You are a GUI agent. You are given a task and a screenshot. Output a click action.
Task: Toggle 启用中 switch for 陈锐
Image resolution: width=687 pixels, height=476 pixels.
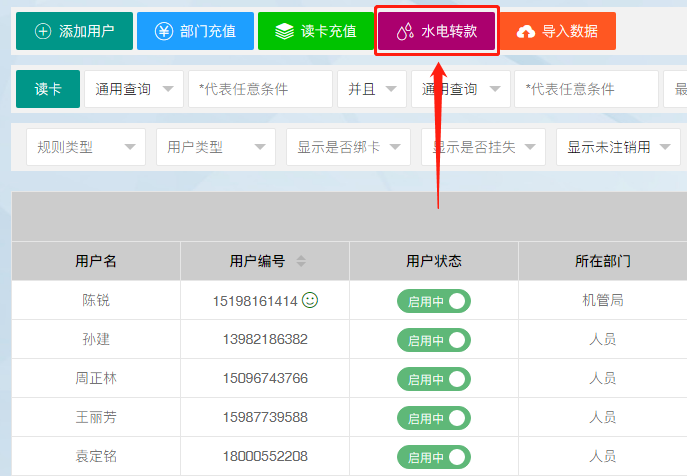(434, 301)
